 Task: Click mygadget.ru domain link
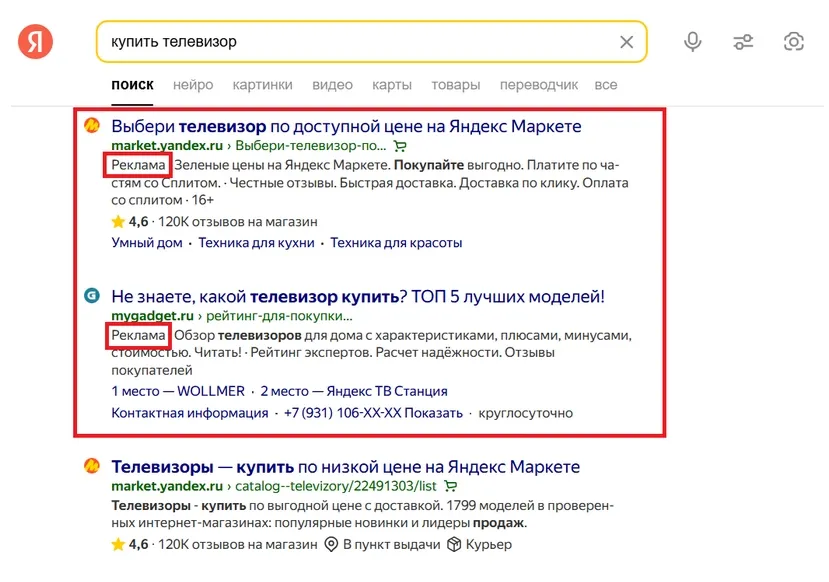(152, 316)
